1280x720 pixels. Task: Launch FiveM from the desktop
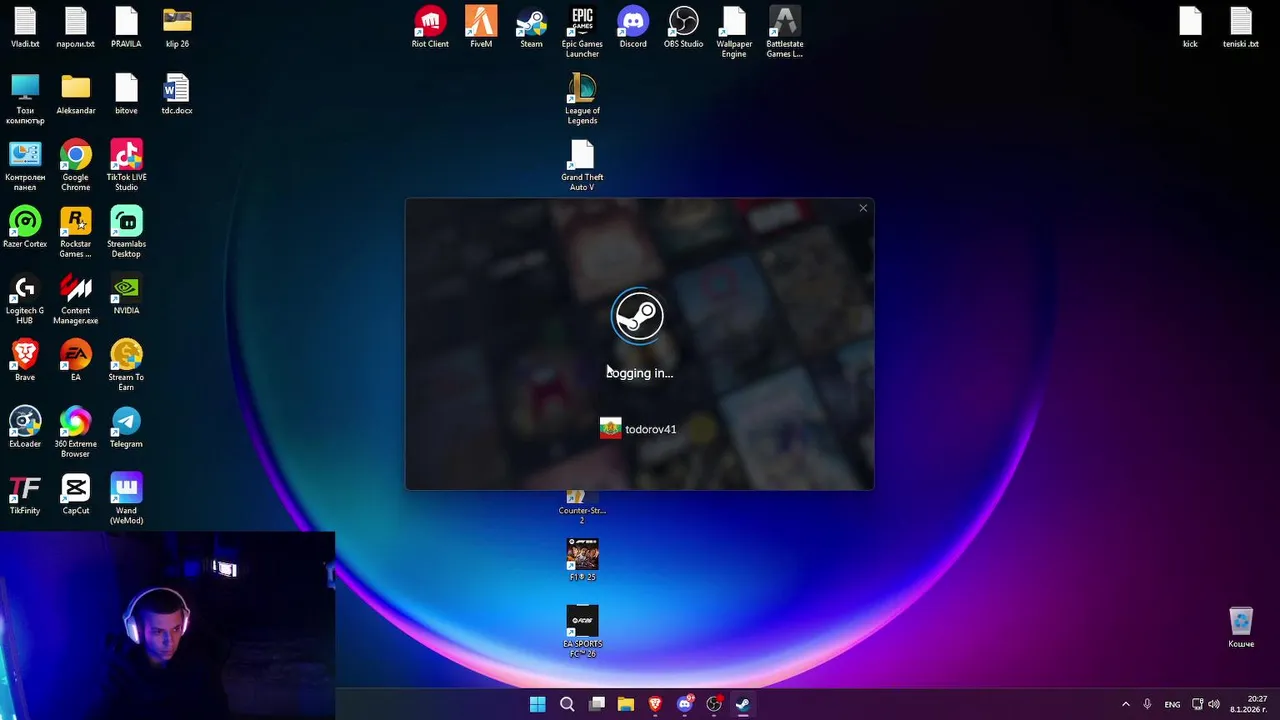[x=481, y=27]
